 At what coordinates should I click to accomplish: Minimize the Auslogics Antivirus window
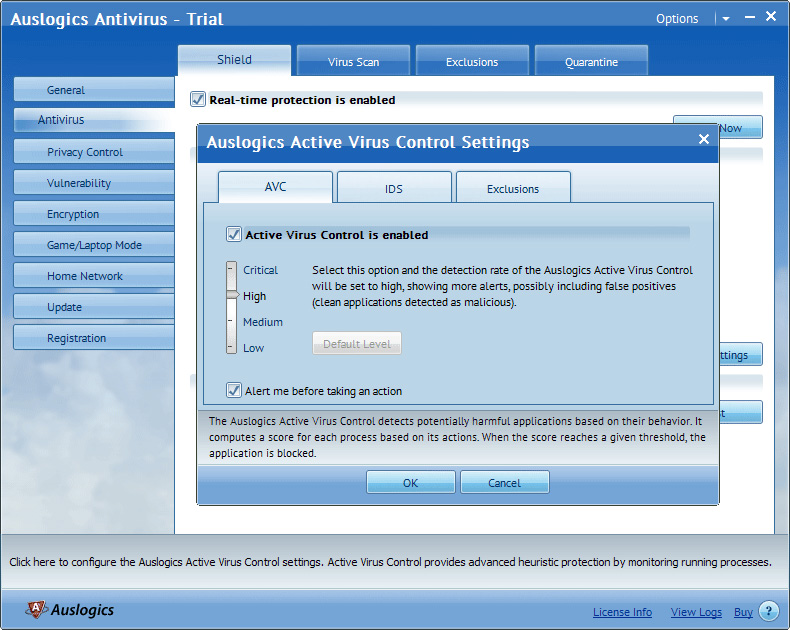pyautogui.click(x=750, y=17)
